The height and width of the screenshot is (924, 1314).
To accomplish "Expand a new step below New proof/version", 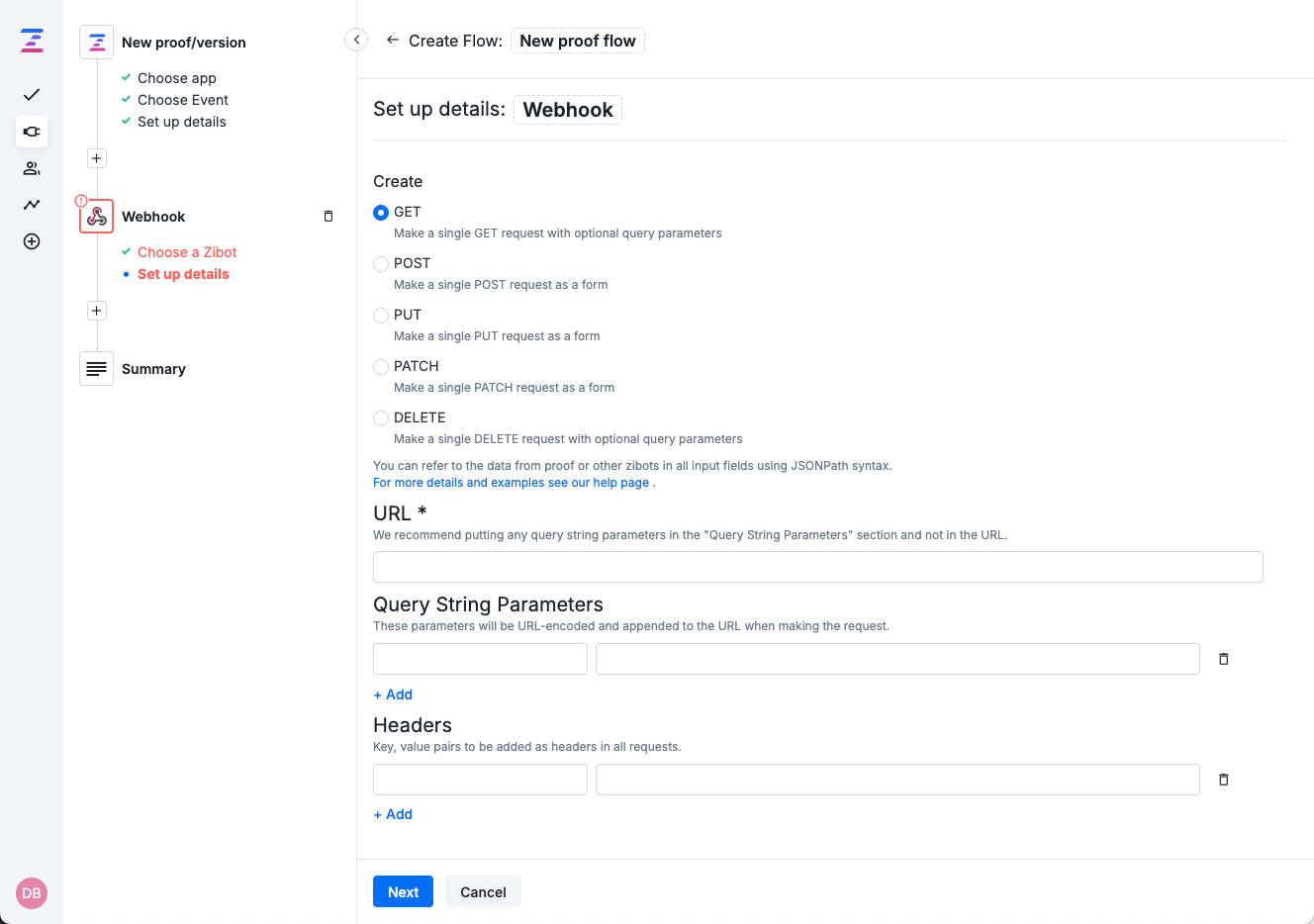I will click(96, 158).
